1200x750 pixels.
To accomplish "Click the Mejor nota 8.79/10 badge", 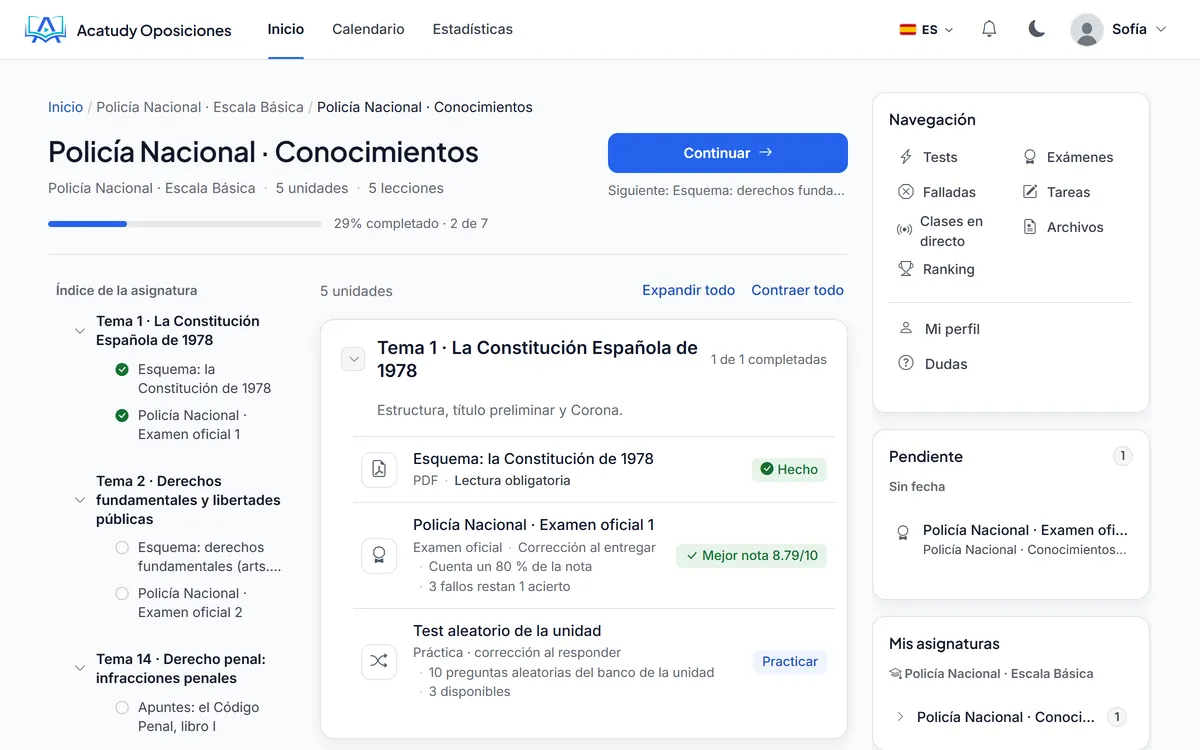I will coord(751,555).
